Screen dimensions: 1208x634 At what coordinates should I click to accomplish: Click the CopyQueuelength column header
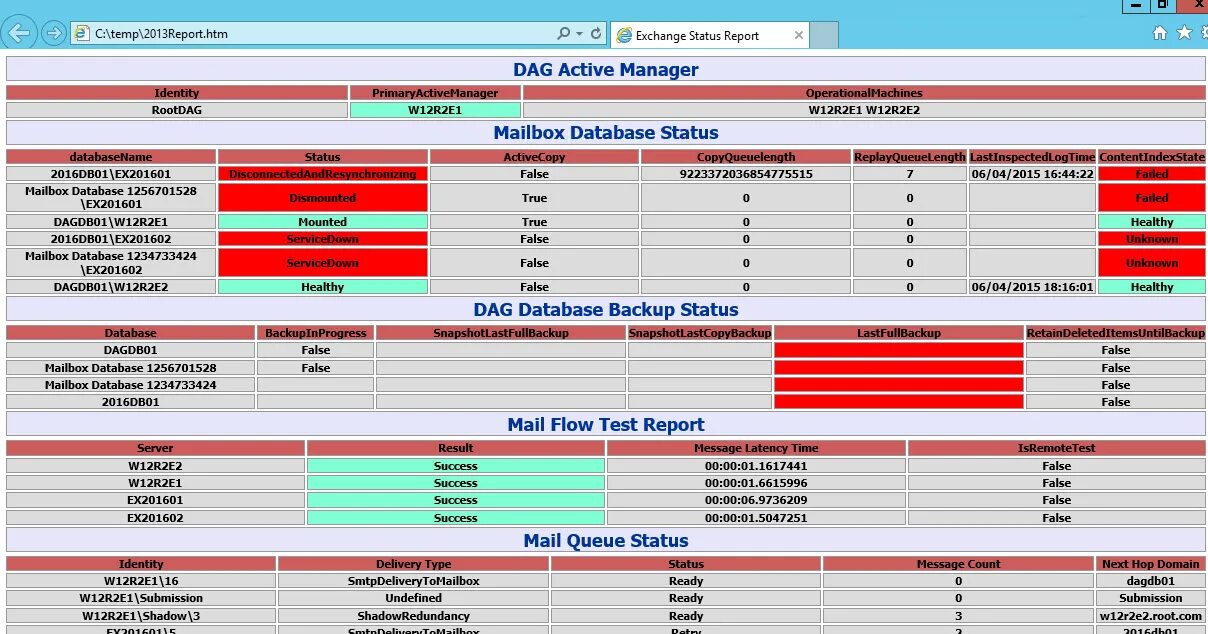click(746, 157)
